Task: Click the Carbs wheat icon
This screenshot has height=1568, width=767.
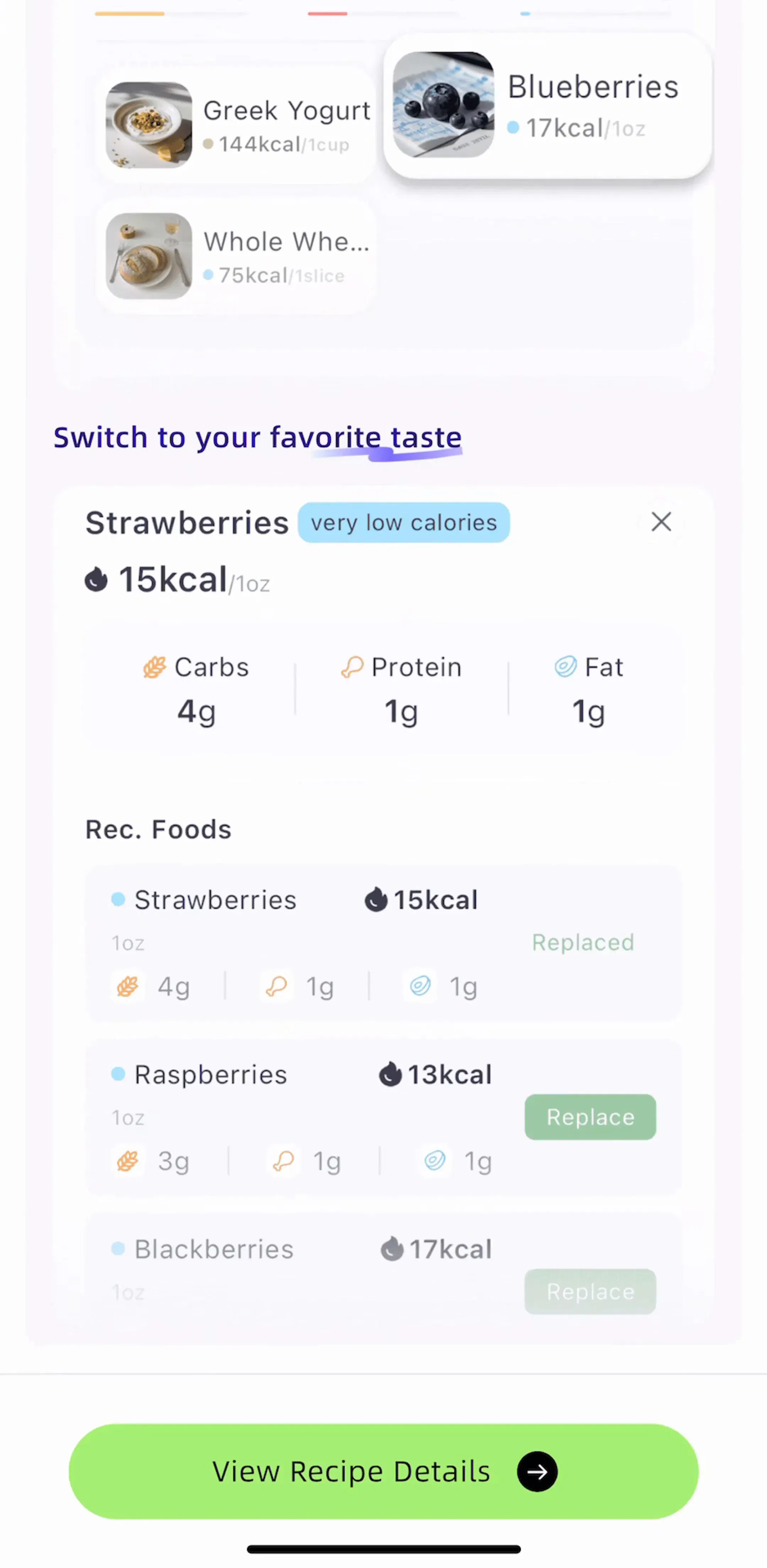Action: tap(154, 667)
